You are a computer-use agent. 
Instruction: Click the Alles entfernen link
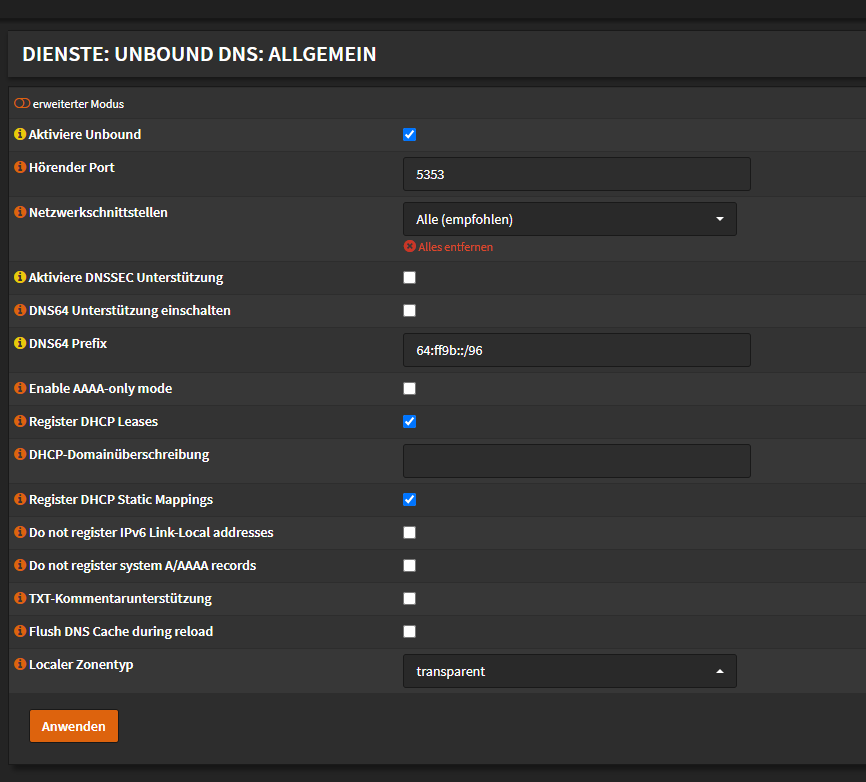pyautogui.click(x=455, y=247)
